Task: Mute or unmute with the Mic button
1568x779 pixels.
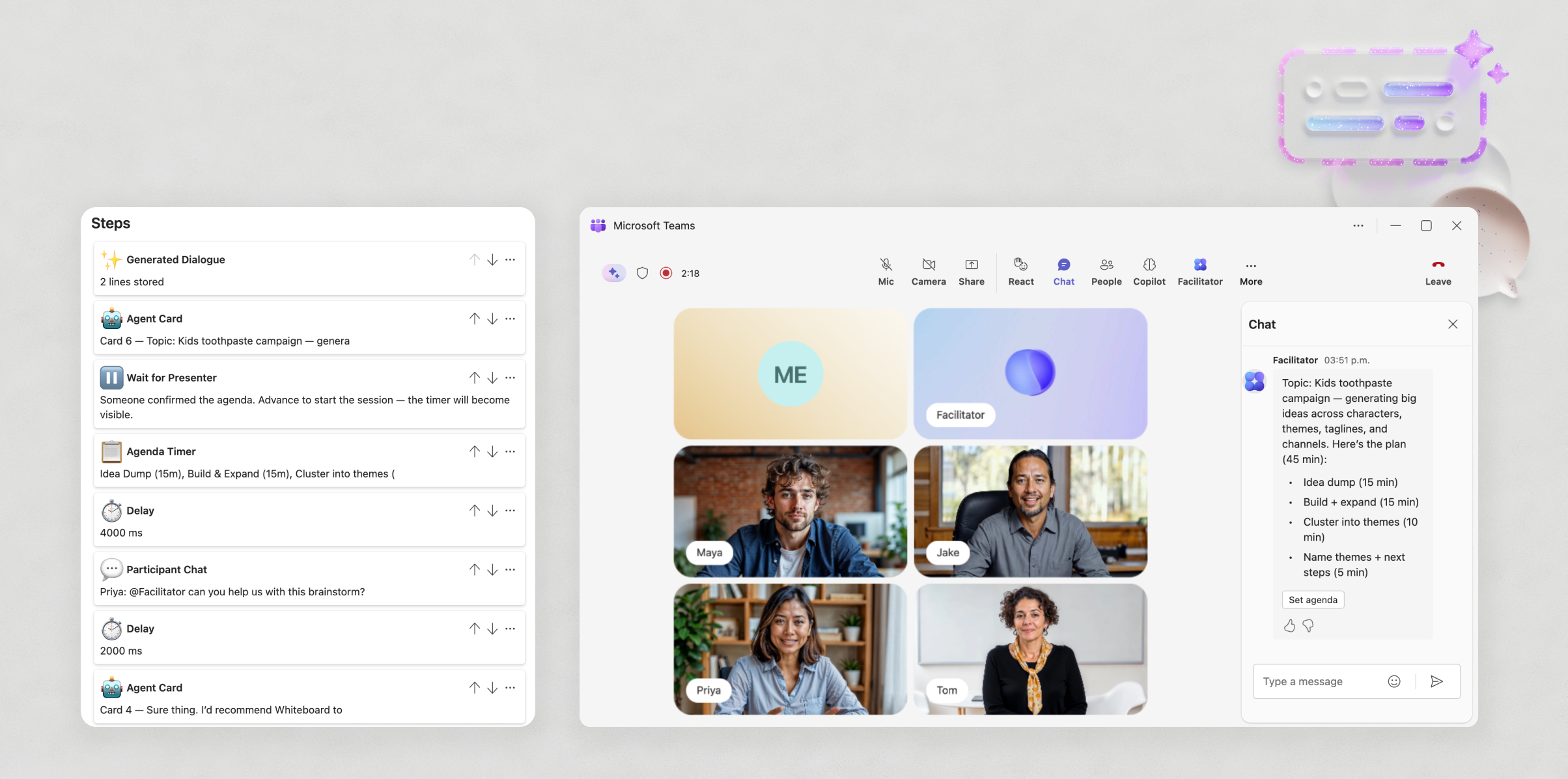Action: (x=886, y=272)
